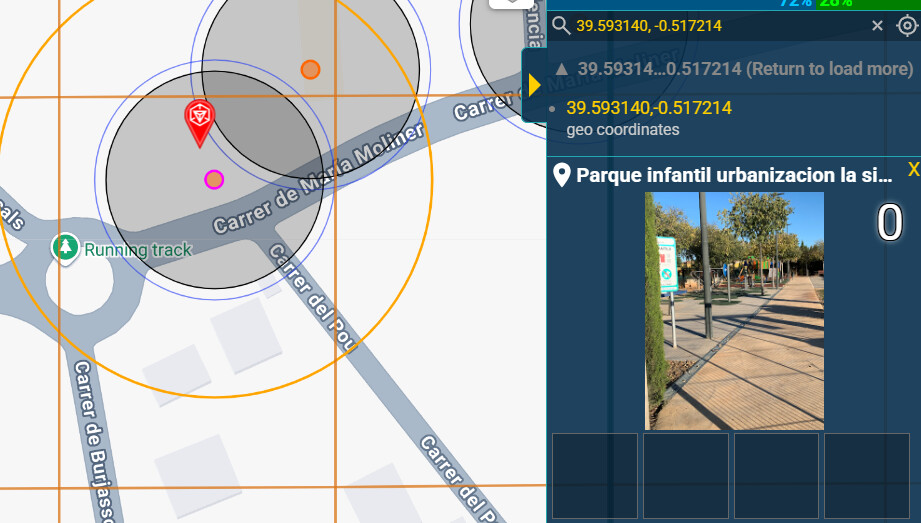Image resolution: width=921 pixels, height=523 pixels.
Task: Click the Running track label
Action: coord(138,250)
